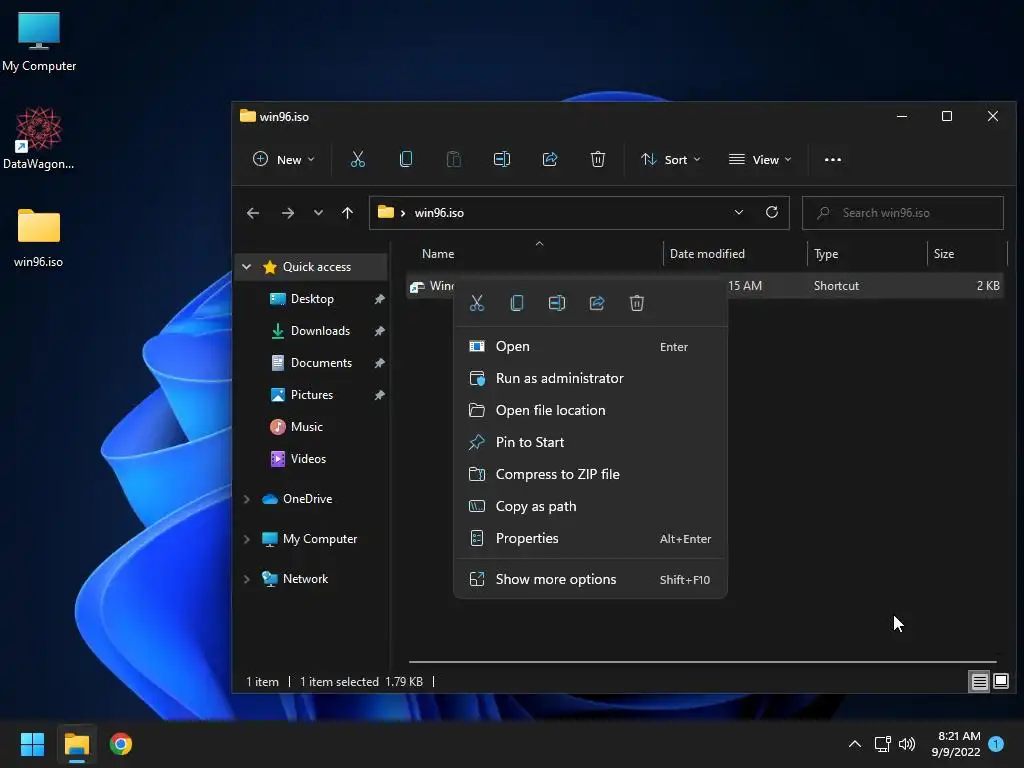Click the Rename icon in context menu

[556, 303]
